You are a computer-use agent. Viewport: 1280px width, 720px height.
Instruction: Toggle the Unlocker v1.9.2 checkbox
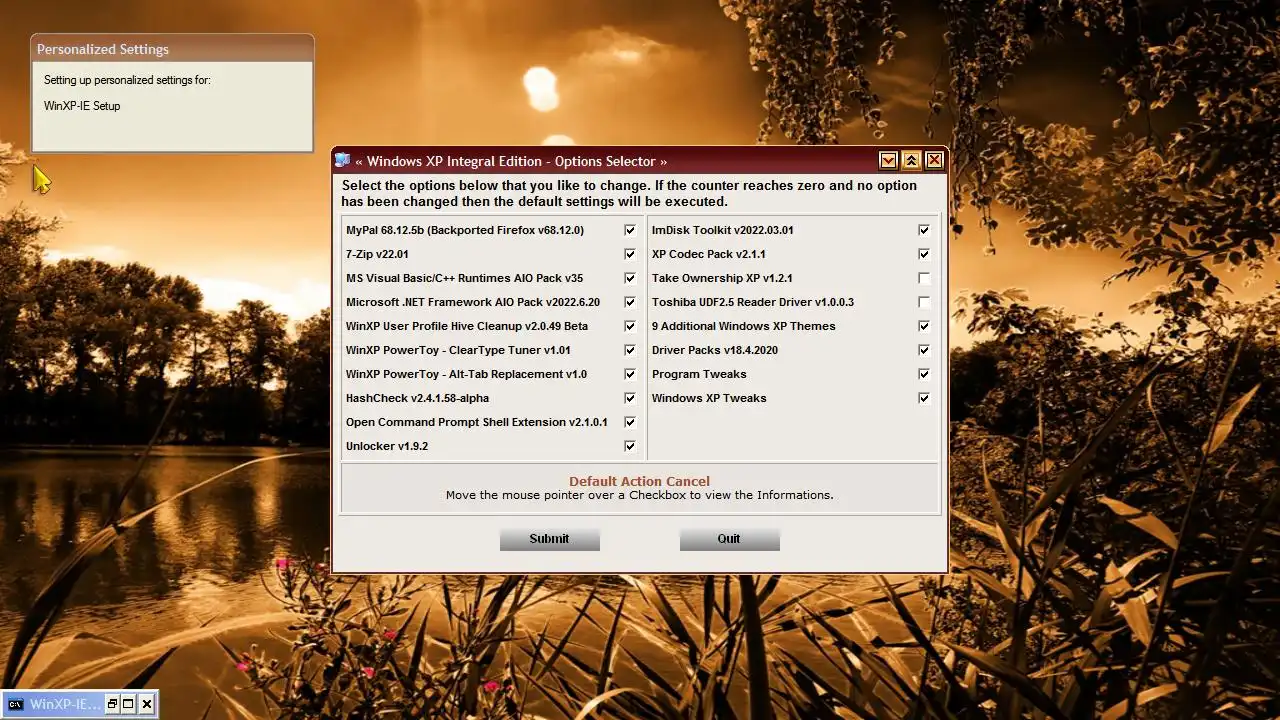pyautogui.click(x=630, y=446)
